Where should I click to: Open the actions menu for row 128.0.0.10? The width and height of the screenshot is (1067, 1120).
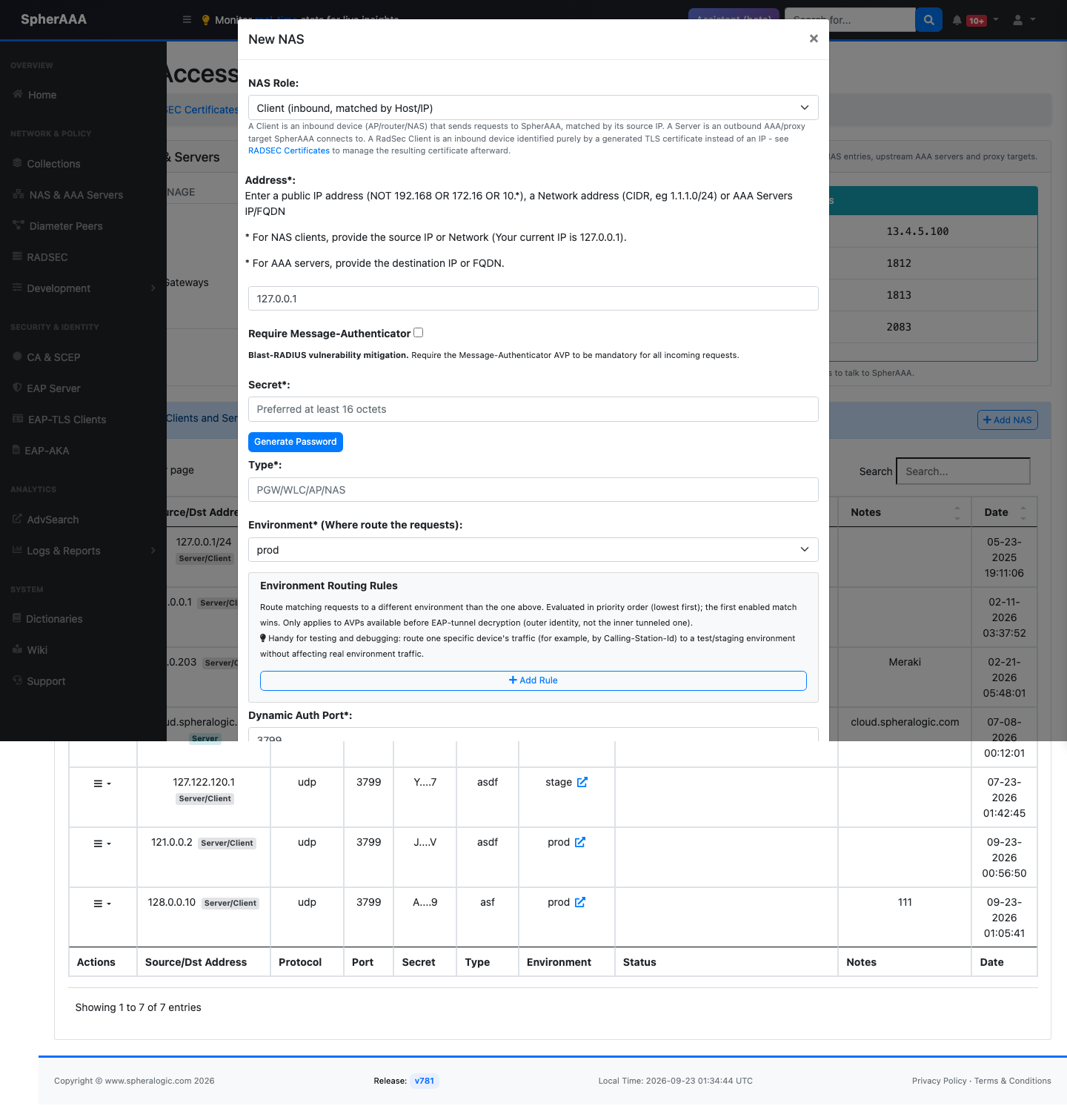pyautogui.click(x=102, y=904)
